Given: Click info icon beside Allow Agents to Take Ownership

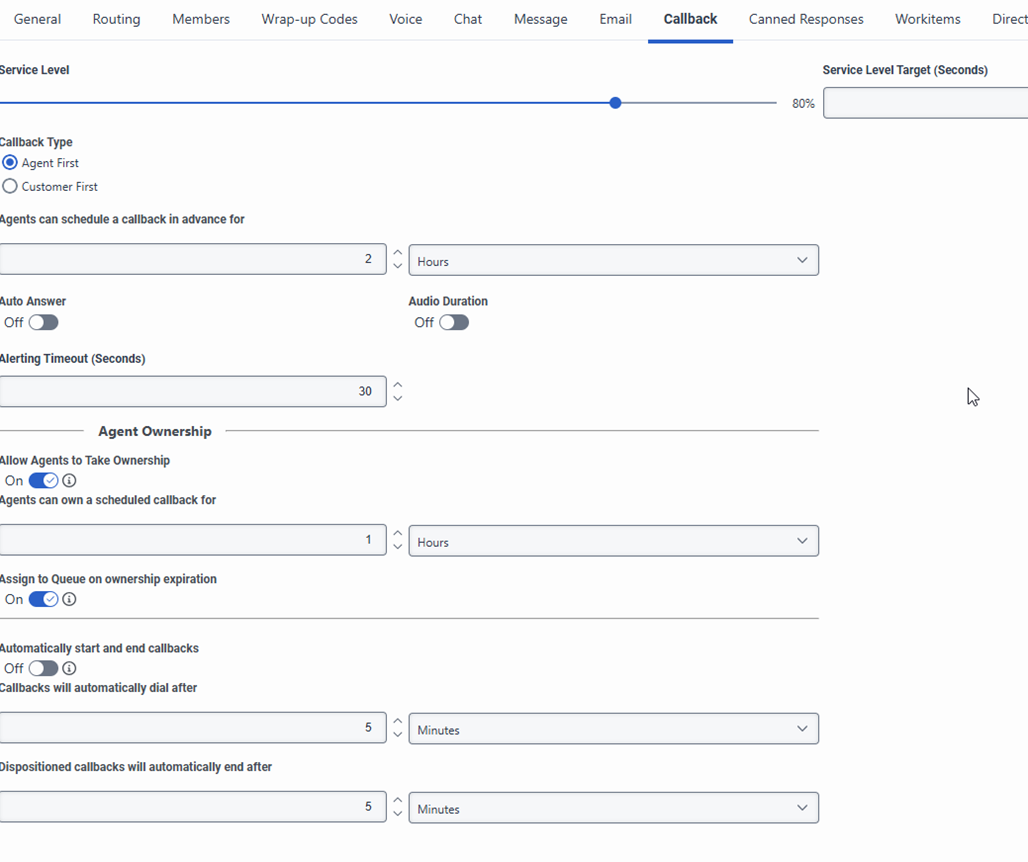Looking at the screenshot, I should click(69, 481).
